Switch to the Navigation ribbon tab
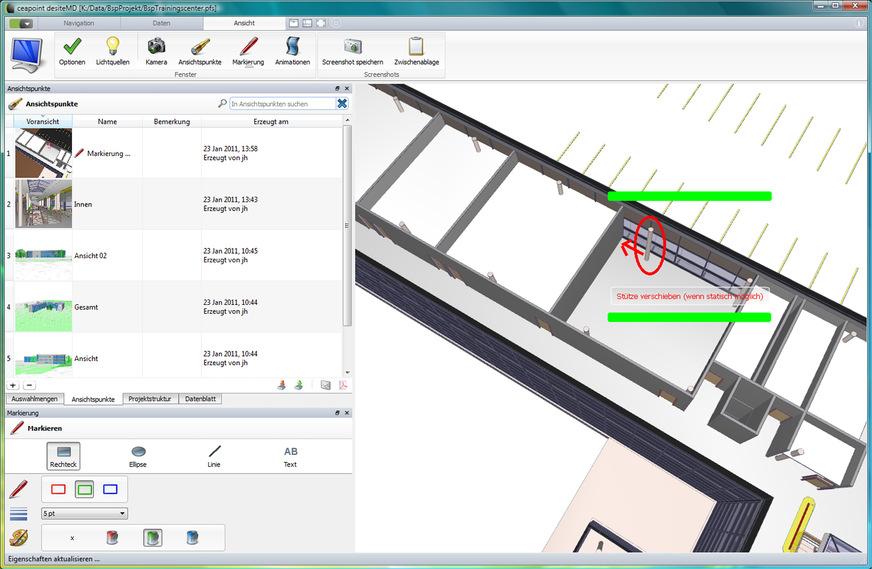Viewport: 872px width, 569px height. 78,22
